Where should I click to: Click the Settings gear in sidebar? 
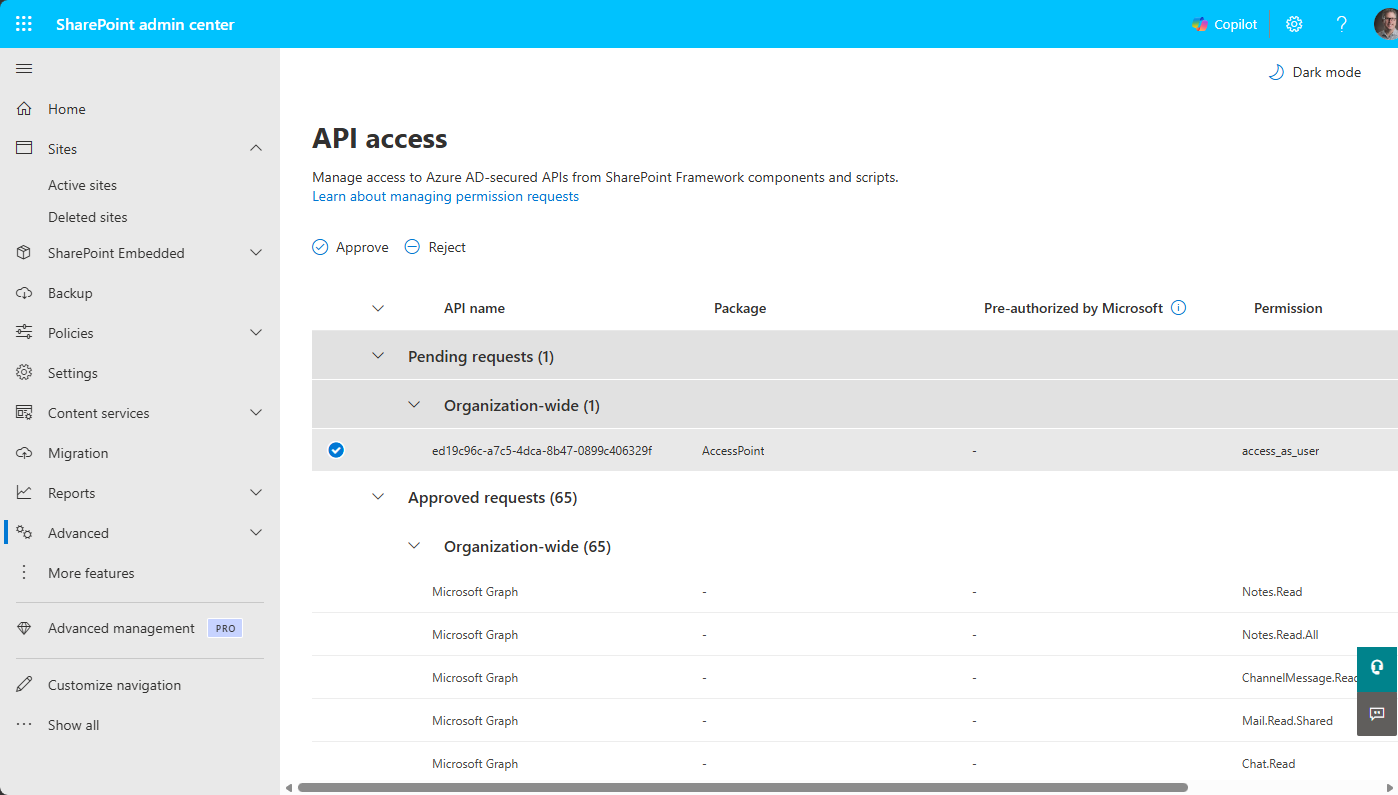tap(25, 373)
